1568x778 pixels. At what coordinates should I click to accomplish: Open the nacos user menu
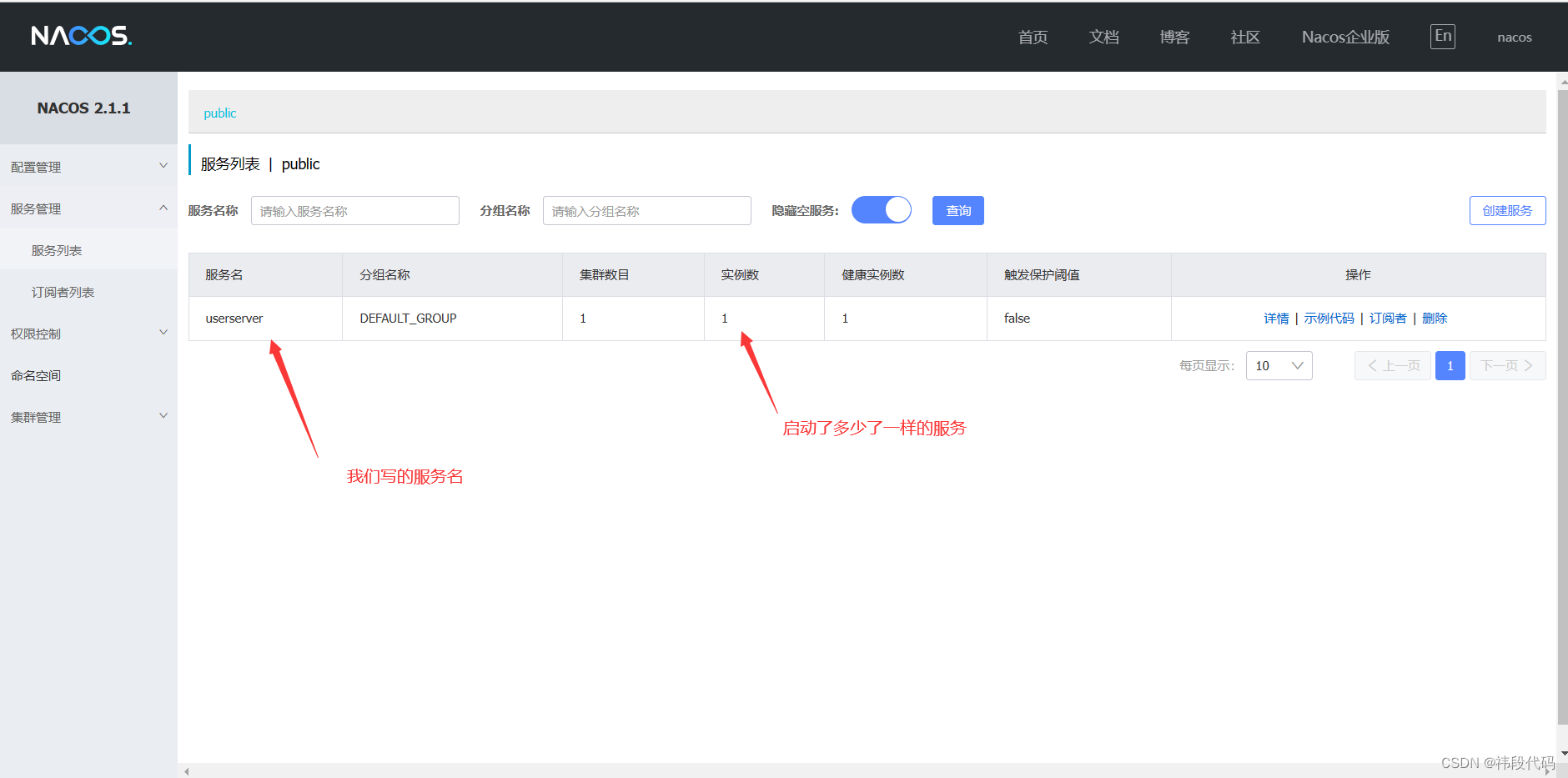pyautogui.click(x=1515, y=37)
